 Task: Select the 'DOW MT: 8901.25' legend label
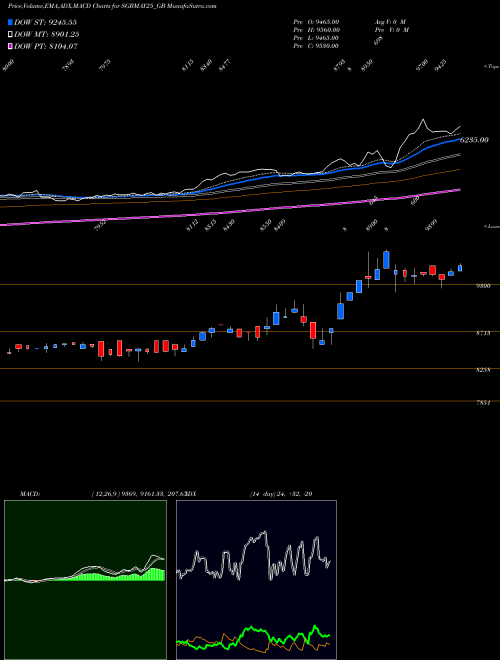pos(47,35)
